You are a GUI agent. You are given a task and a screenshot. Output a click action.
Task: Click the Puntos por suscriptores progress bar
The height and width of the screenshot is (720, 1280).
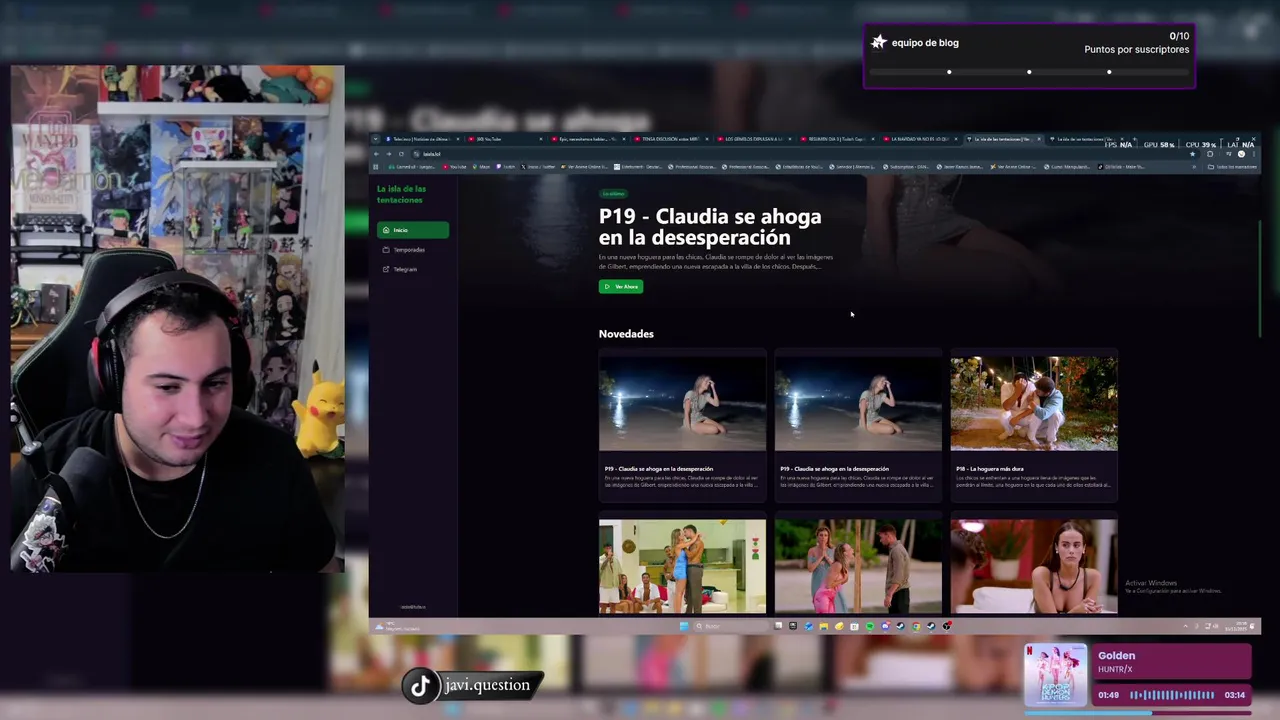(1029, 72)
